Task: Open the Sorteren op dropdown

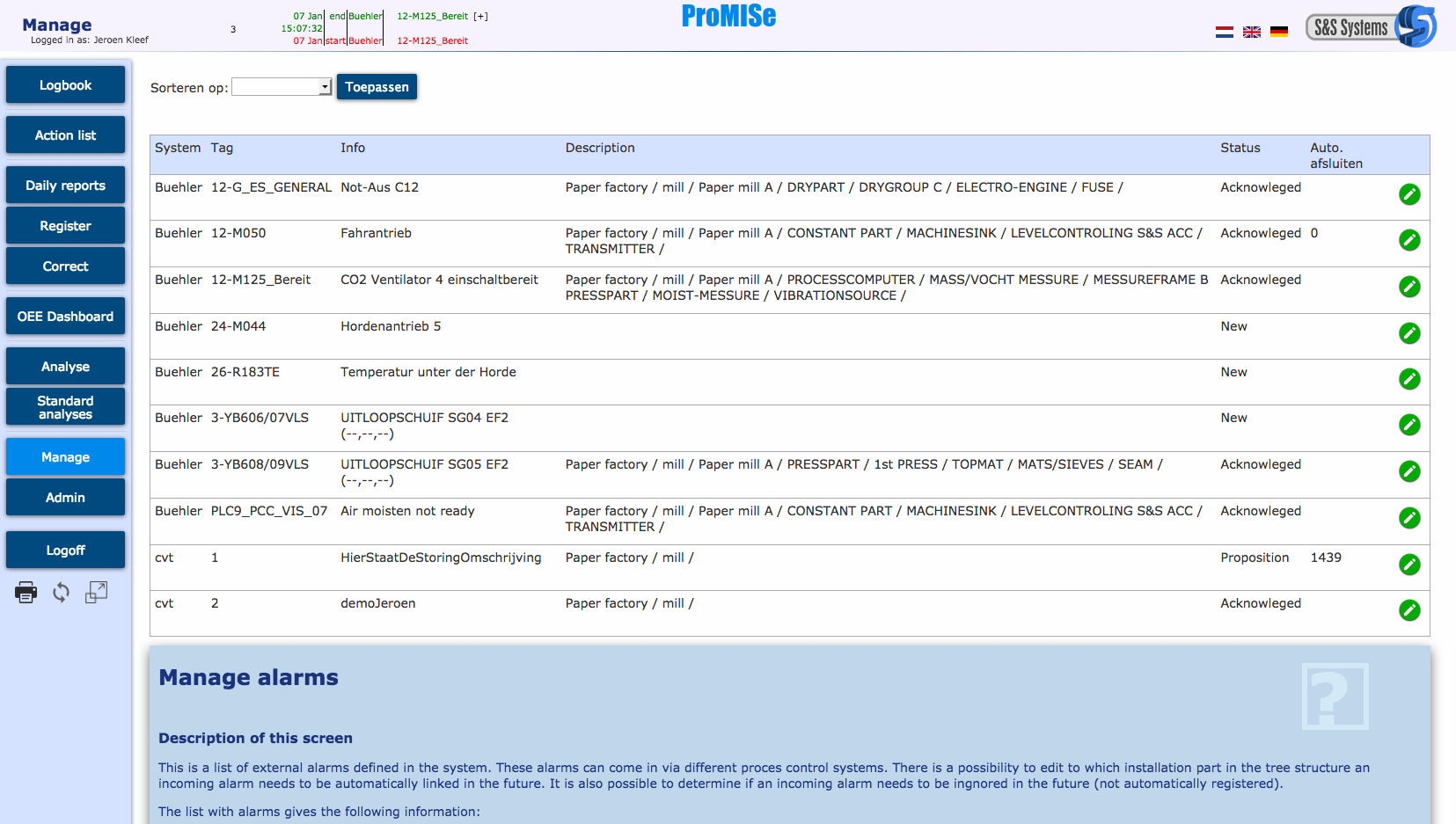Action: pos(282,87)
